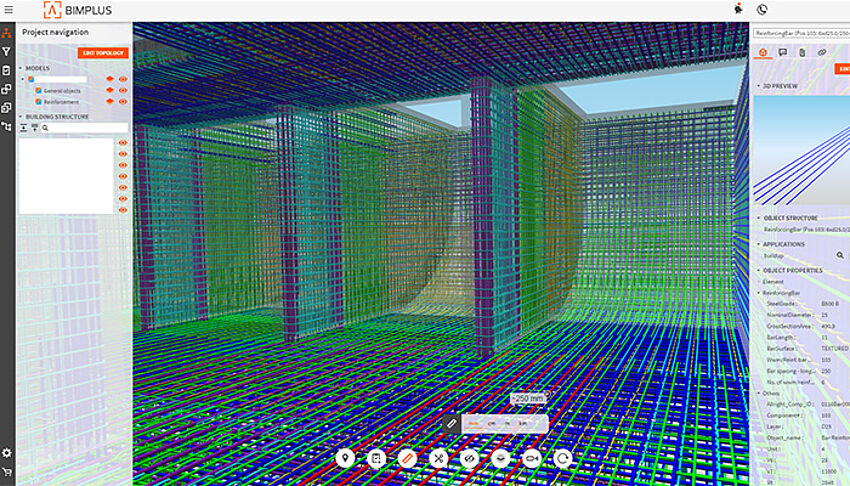Viewport: 850px width, 486px height.
Task: Switch to the comments tab in properties panel
Action: (x=782, y=52)
